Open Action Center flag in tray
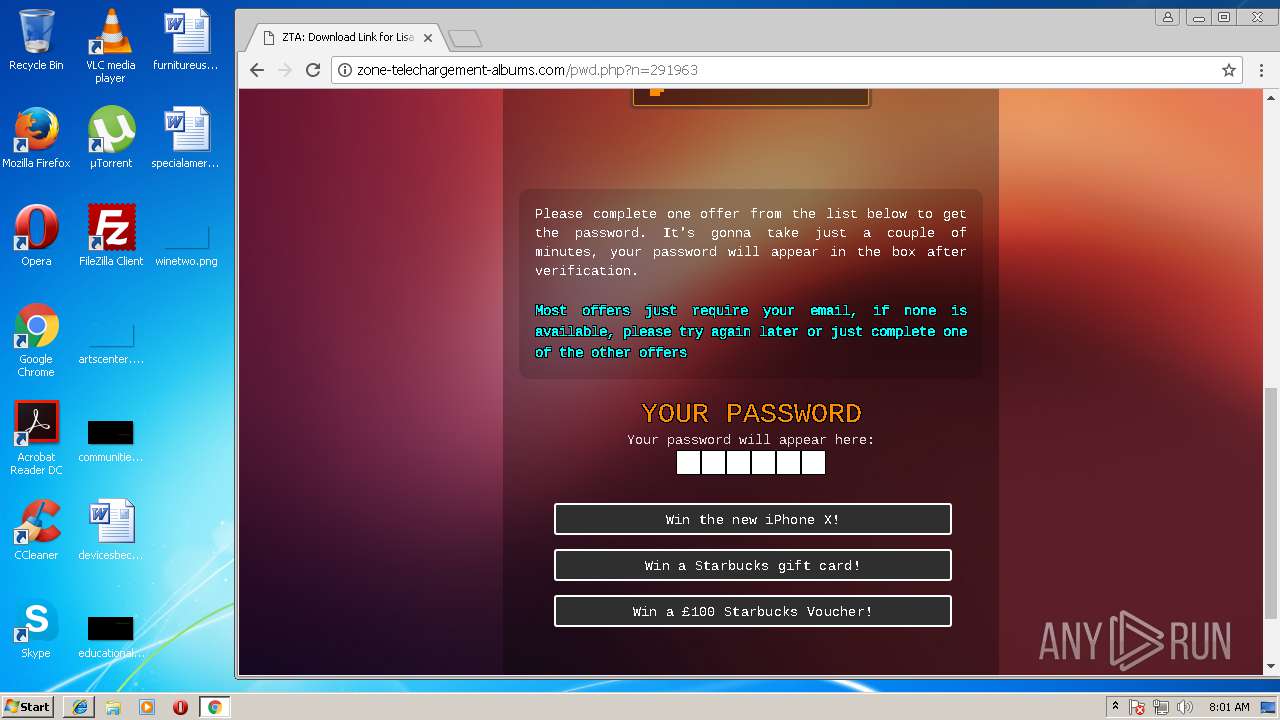This screenshot has width=1280, height=720. [x=1138, y=707]
